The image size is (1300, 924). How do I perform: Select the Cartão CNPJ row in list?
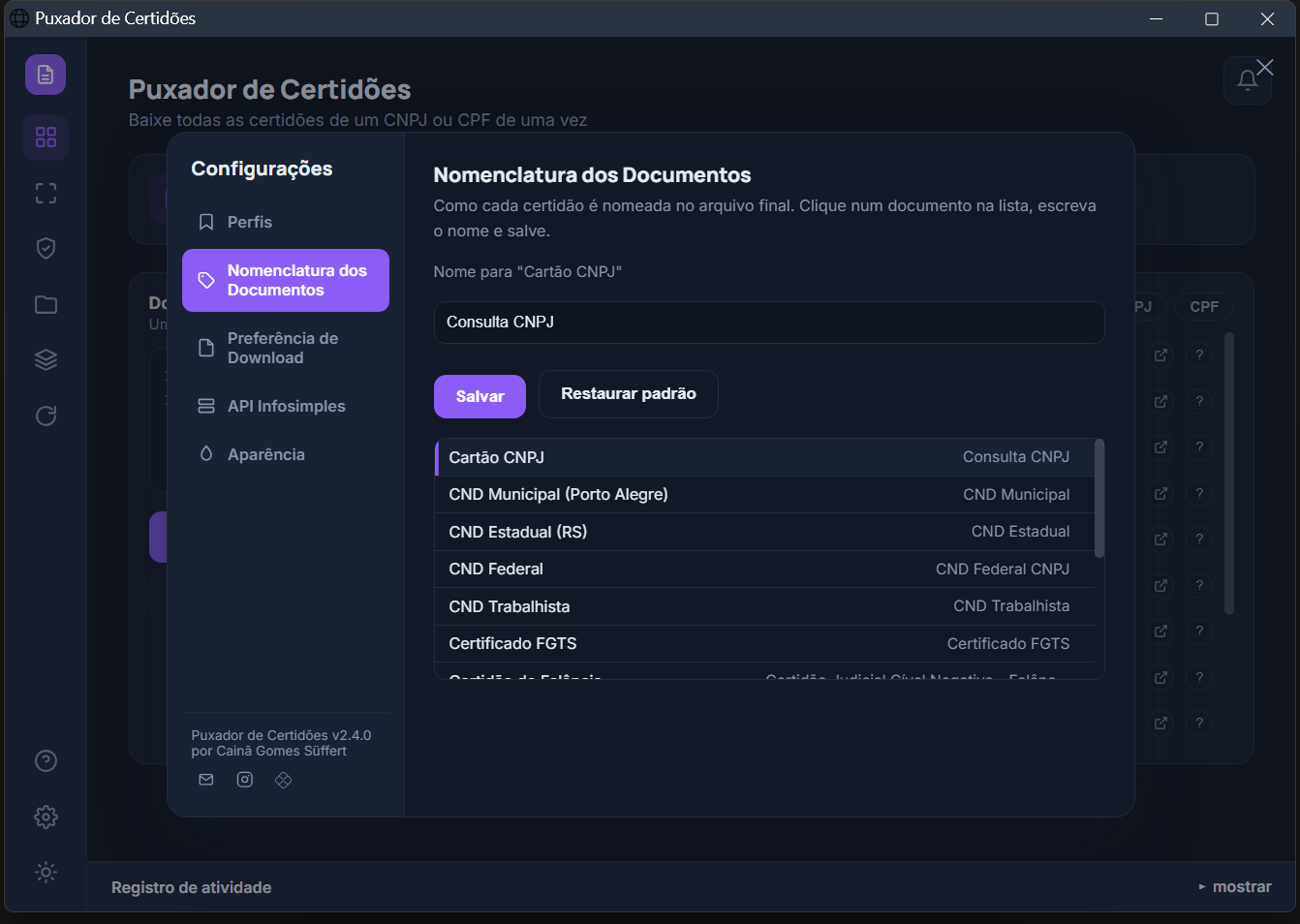coord(764,457)
